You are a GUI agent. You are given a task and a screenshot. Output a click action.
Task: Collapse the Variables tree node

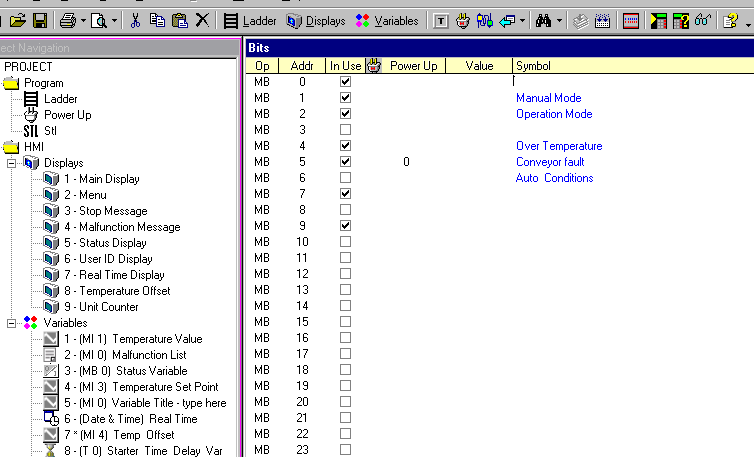pyautogui.click(x=11, y=323)
